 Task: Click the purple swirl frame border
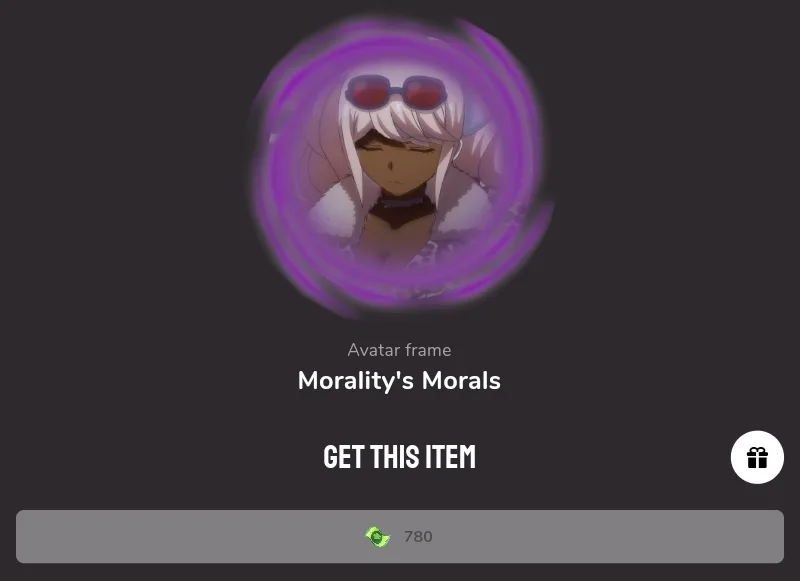pyautogui.click(x=278, y=168)
